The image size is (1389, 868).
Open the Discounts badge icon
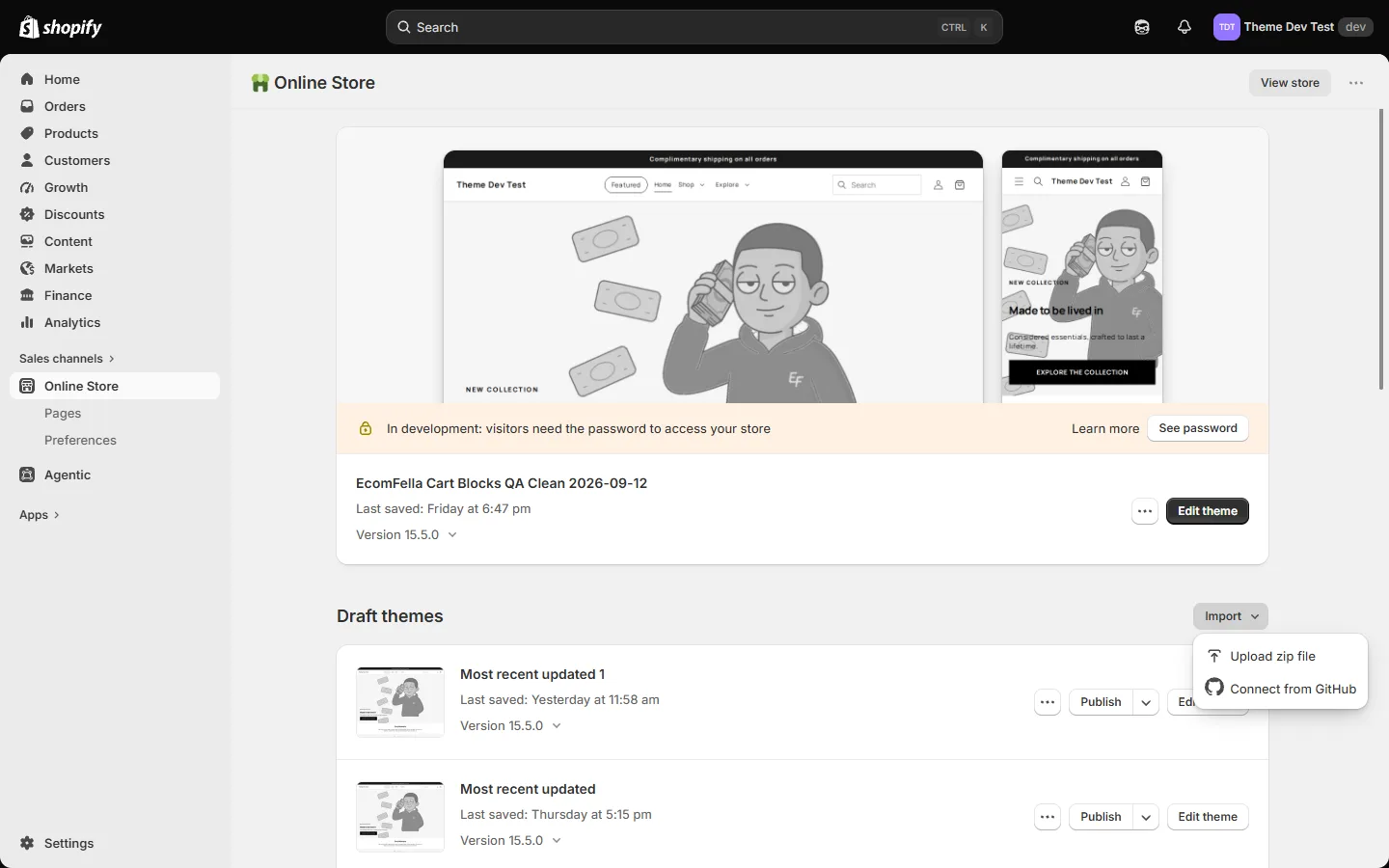(x=27, y=214)
